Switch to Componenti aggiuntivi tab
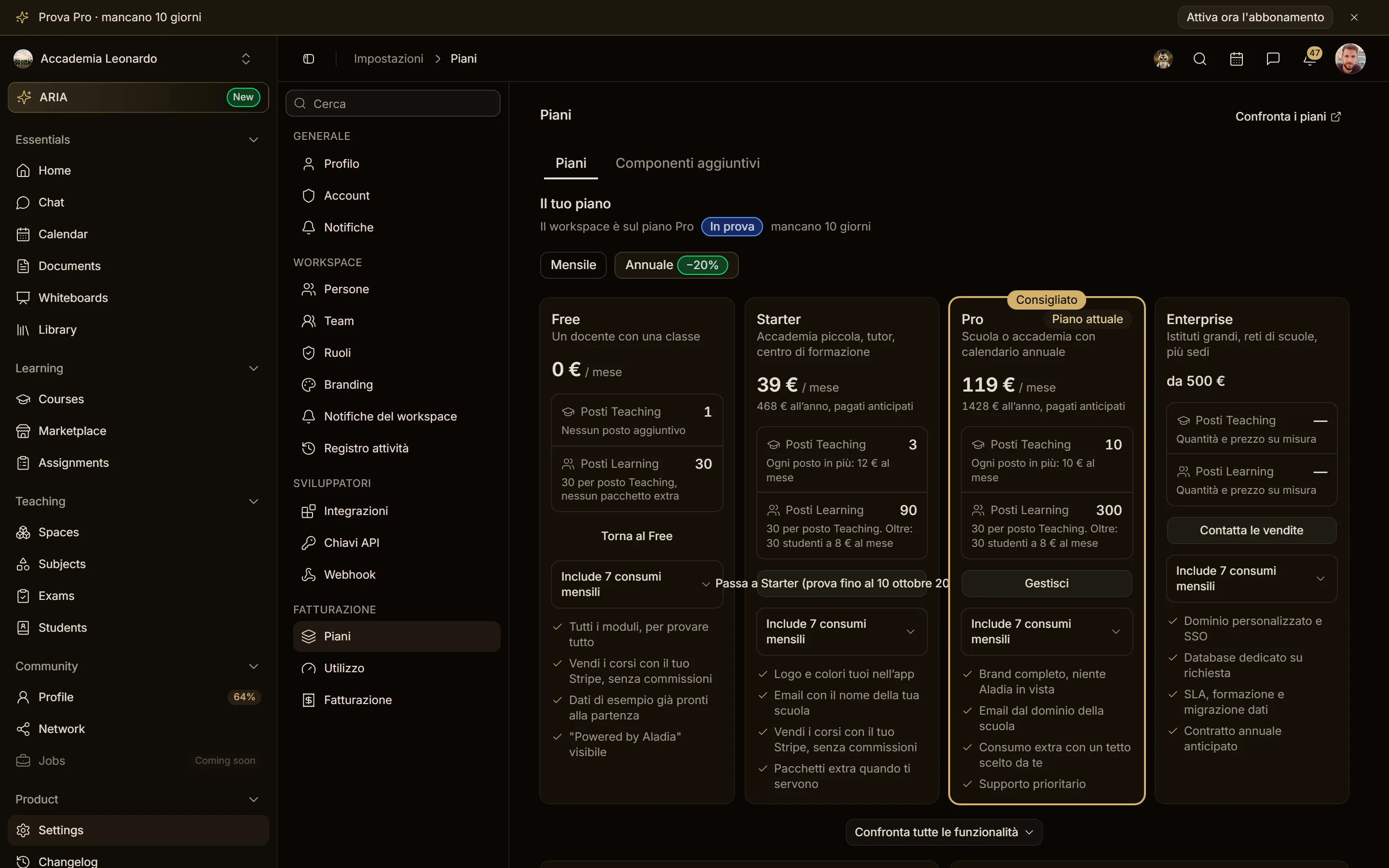Viewport: 1389px width, 868px height. tap(687, 163)
